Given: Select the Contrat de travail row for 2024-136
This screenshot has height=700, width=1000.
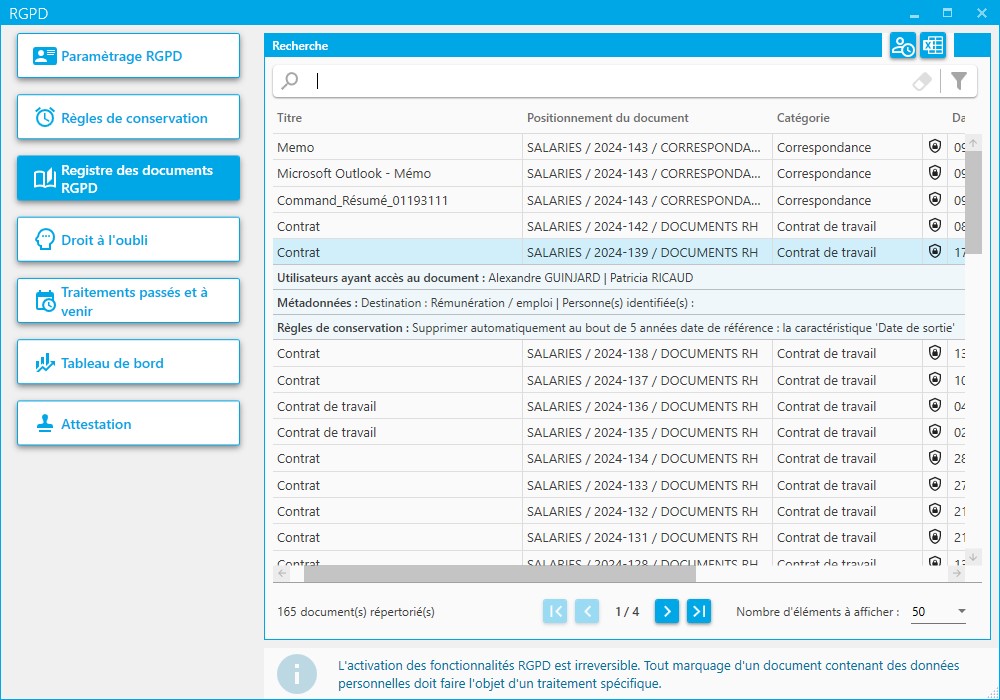Looking at the screenshot, I should 619,406.
